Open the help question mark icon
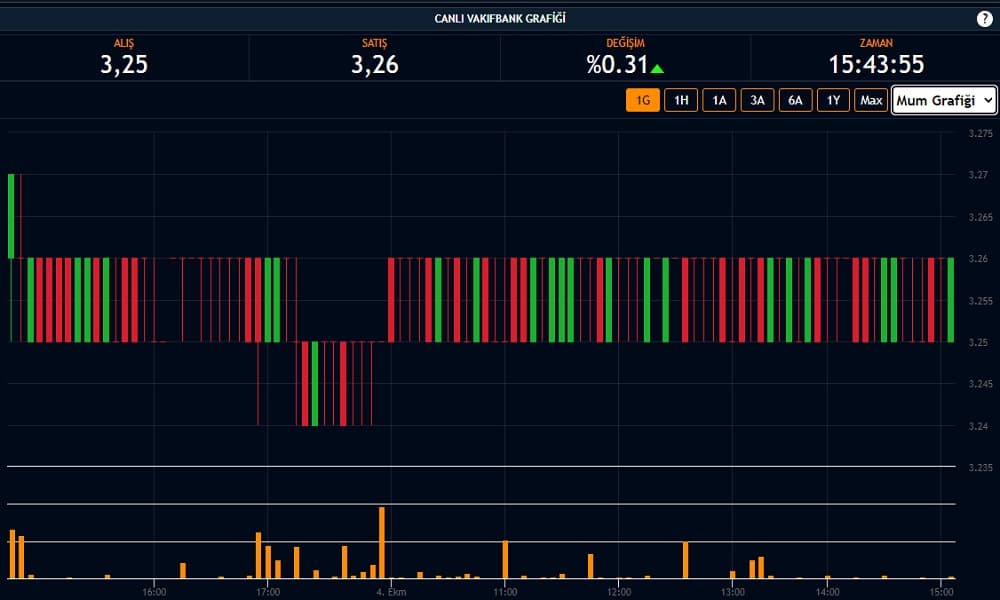 984,19
